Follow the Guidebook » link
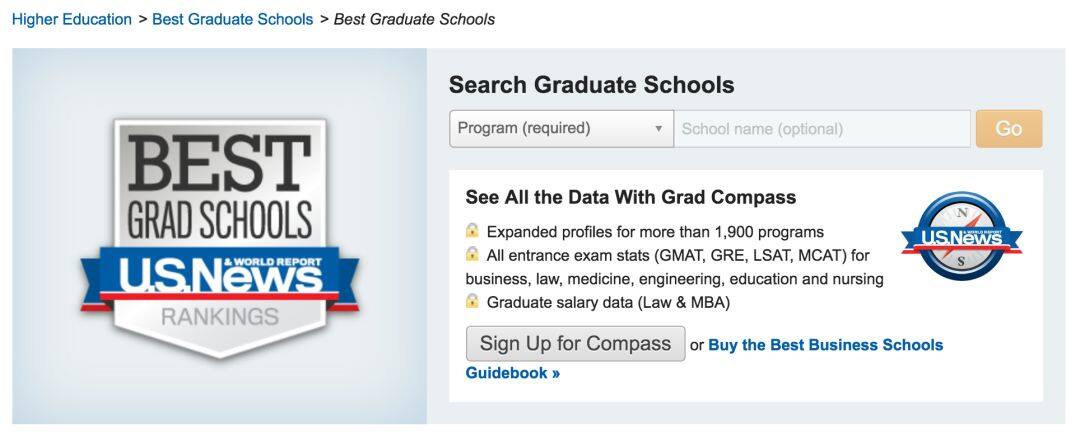Viewport: 1080px width, 441px height. pyautogui.click(x=512, y=373)
